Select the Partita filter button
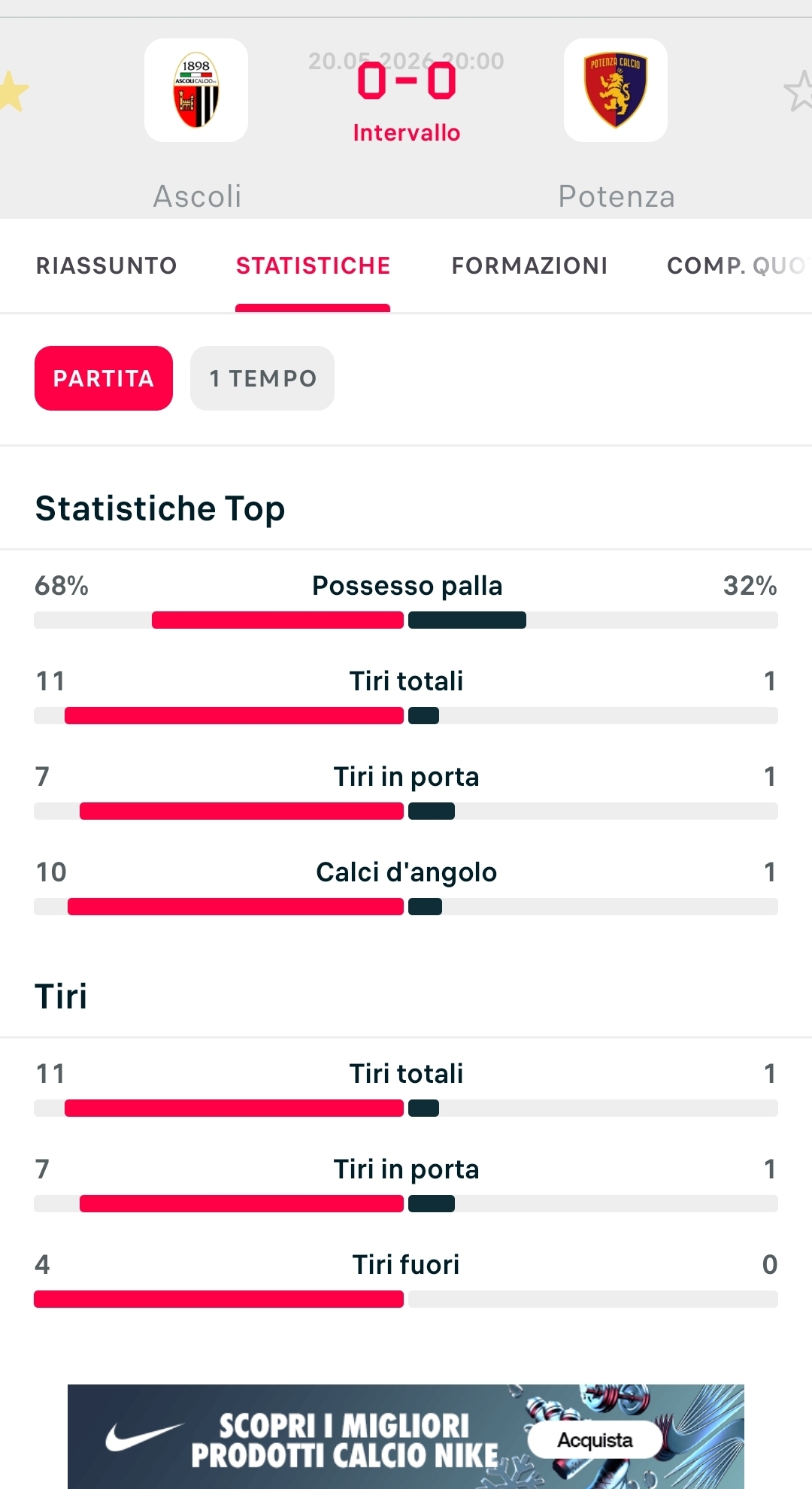 click(104, 378)
